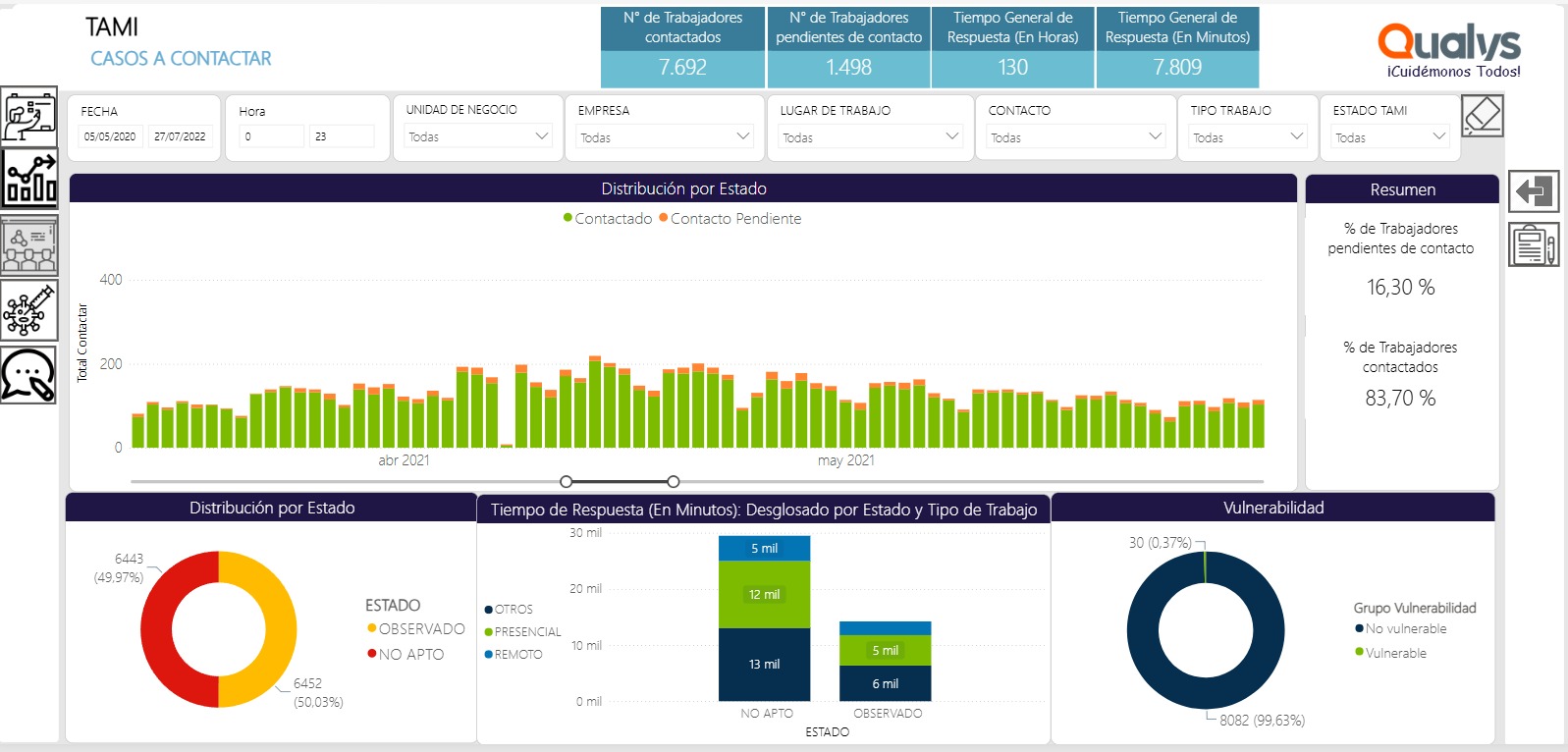Open the person-at-whiteboard page icon
Image resolution: width=1568 pixels, height=752 pixels.
coord(28,116)
